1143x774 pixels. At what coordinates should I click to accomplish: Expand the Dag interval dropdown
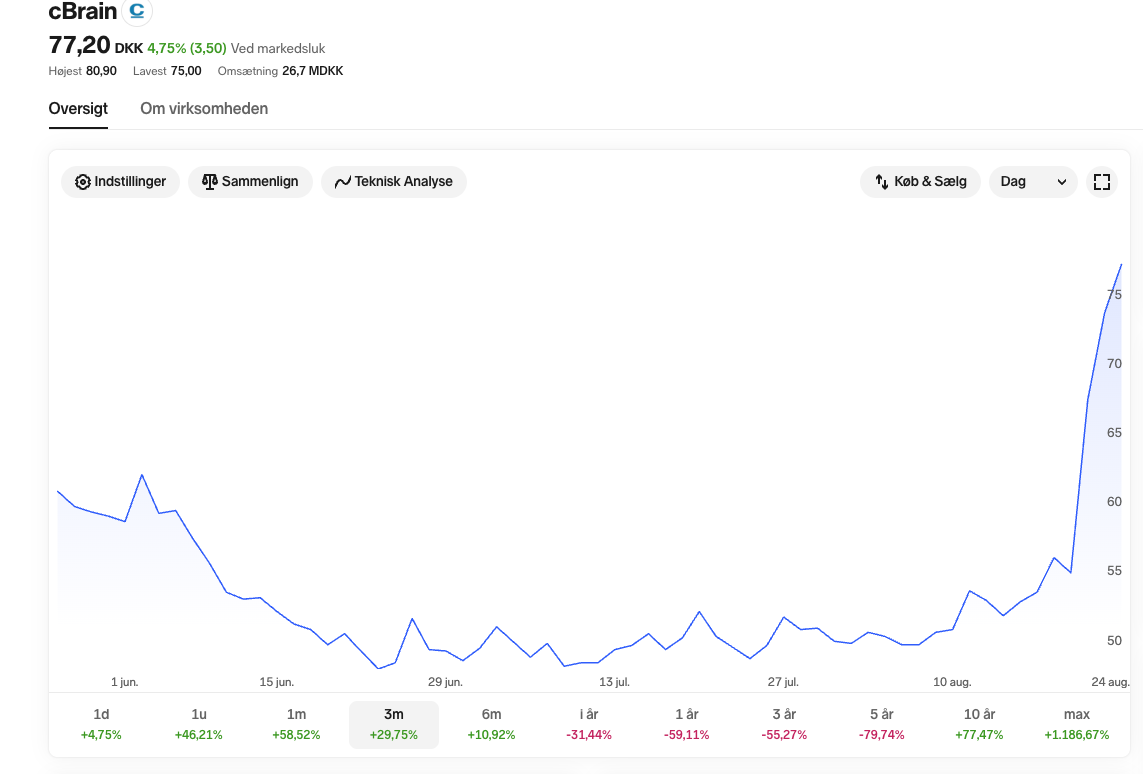point(1033,181)
